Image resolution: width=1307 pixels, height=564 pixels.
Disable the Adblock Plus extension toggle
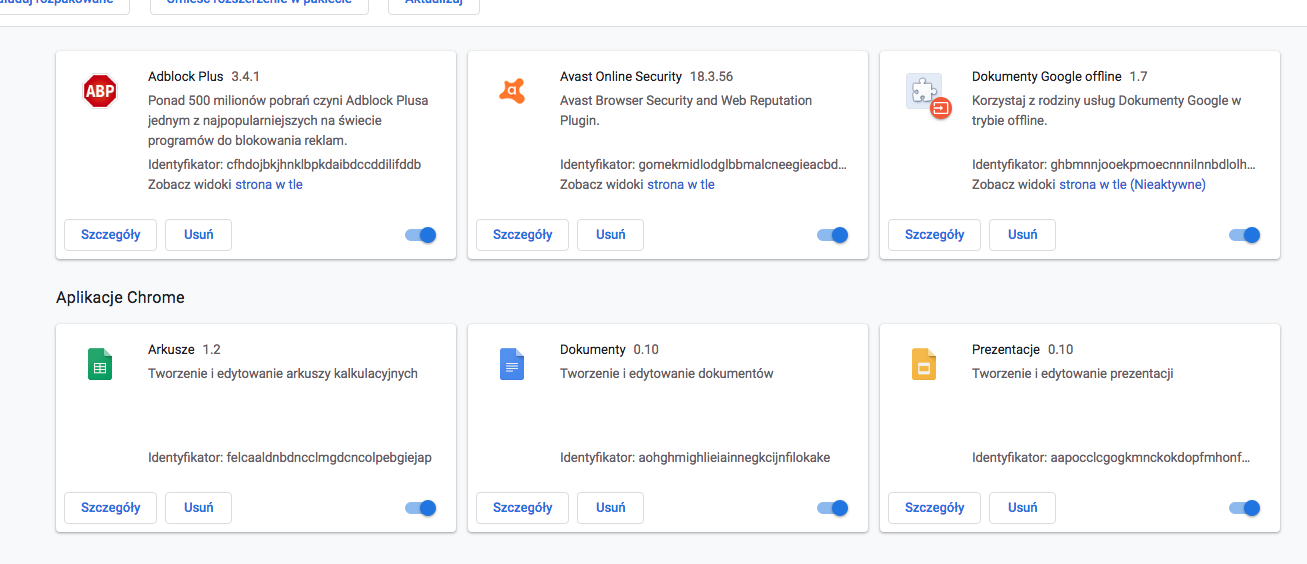click(x=421, y=235)
